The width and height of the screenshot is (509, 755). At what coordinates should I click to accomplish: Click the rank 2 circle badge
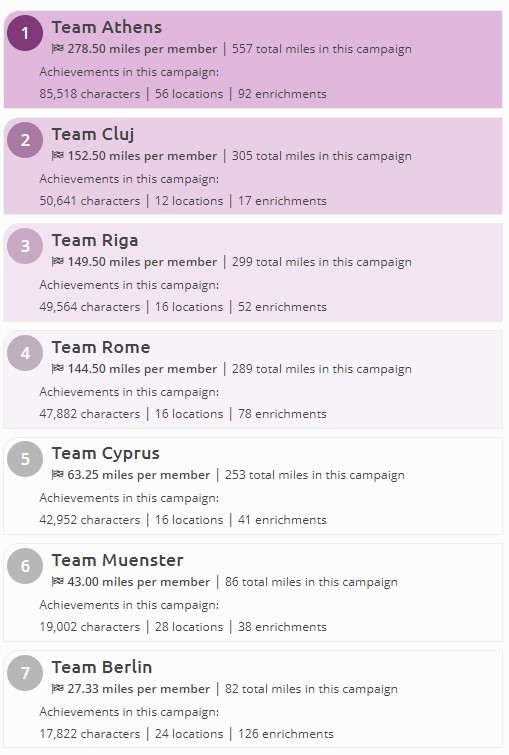click(x=25, y=140)
